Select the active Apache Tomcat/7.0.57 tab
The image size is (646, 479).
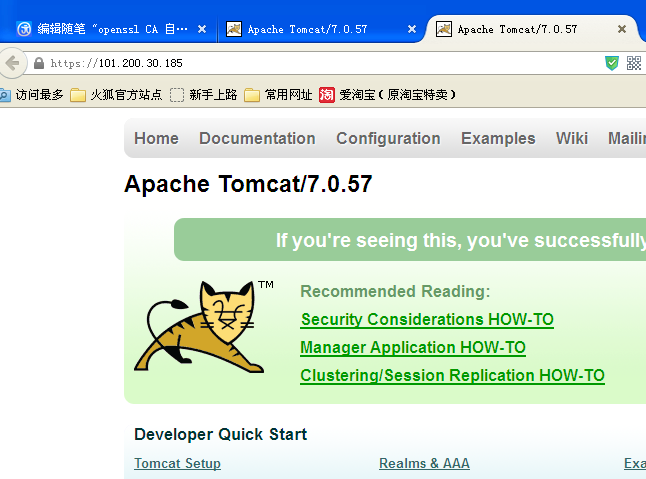click(x=531, y=29)
